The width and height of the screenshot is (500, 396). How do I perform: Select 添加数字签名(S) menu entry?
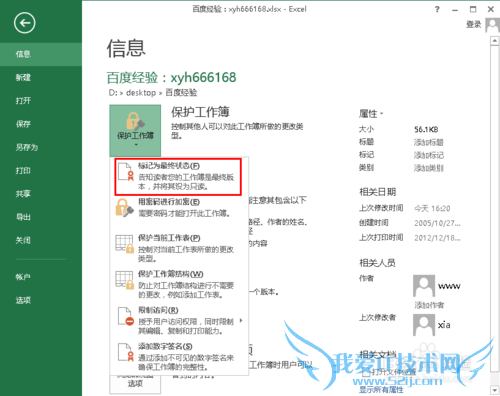point(179,357)
